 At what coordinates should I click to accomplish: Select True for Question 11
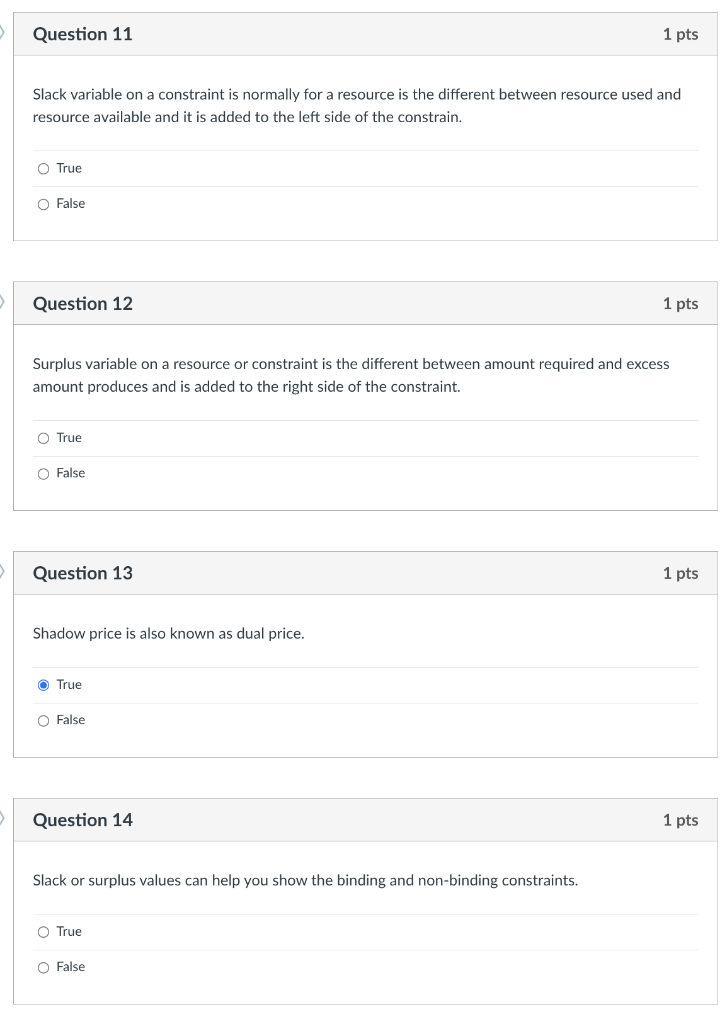[x=44, y=168]
